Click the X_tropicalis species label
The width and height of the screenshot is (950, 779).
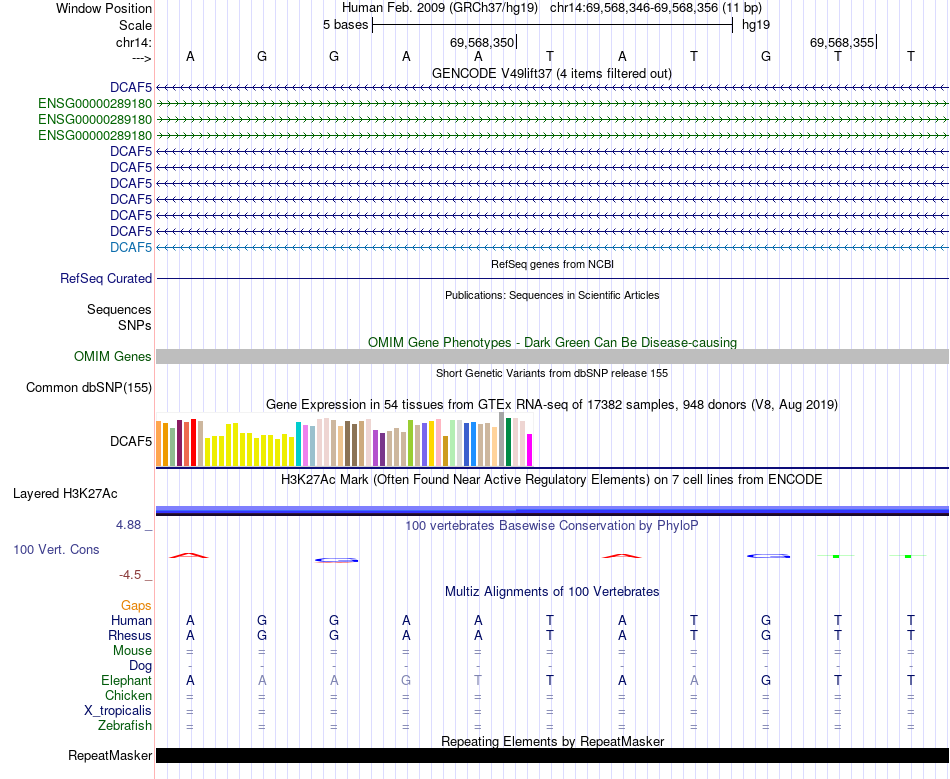[x=118, y=710]
